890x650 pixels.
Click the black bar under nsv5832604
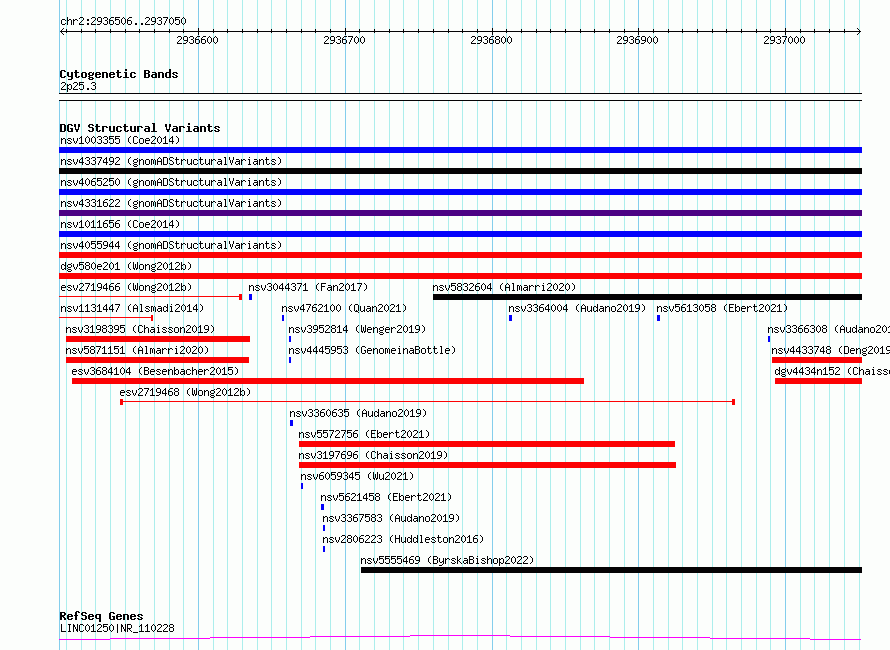(647, 297)
